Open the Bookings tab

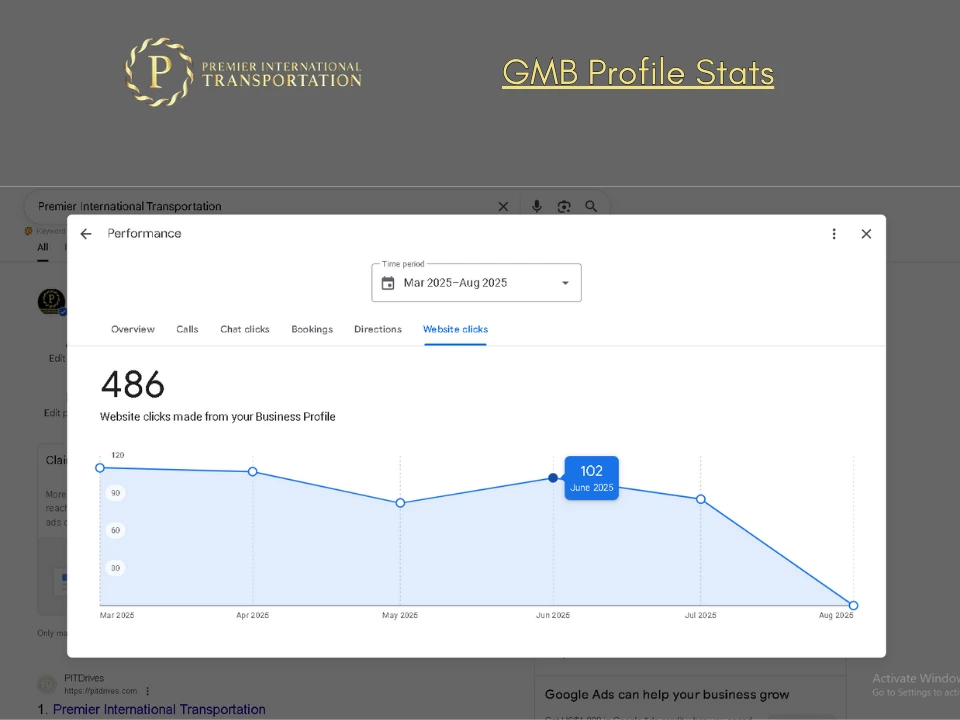(312, 329)
